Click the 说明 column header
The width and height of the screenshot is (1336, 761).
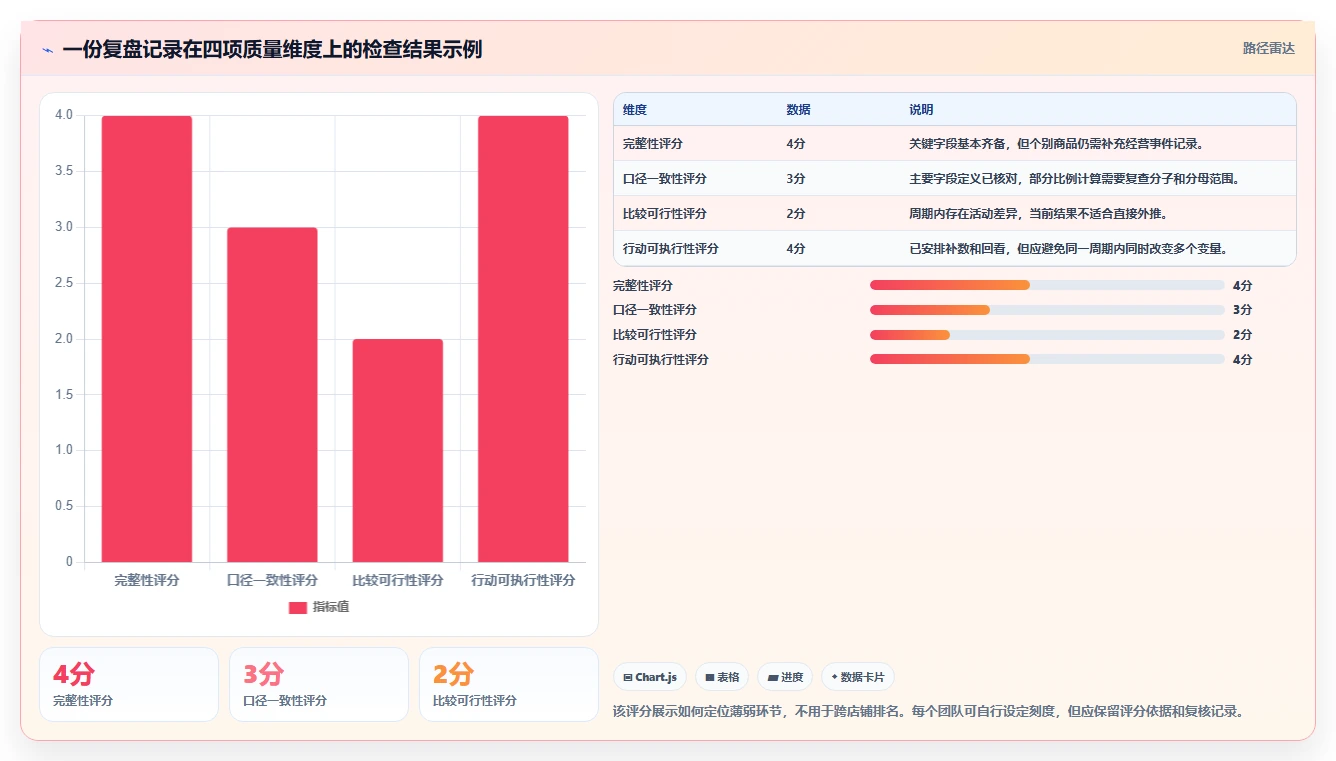pos(921,110)
